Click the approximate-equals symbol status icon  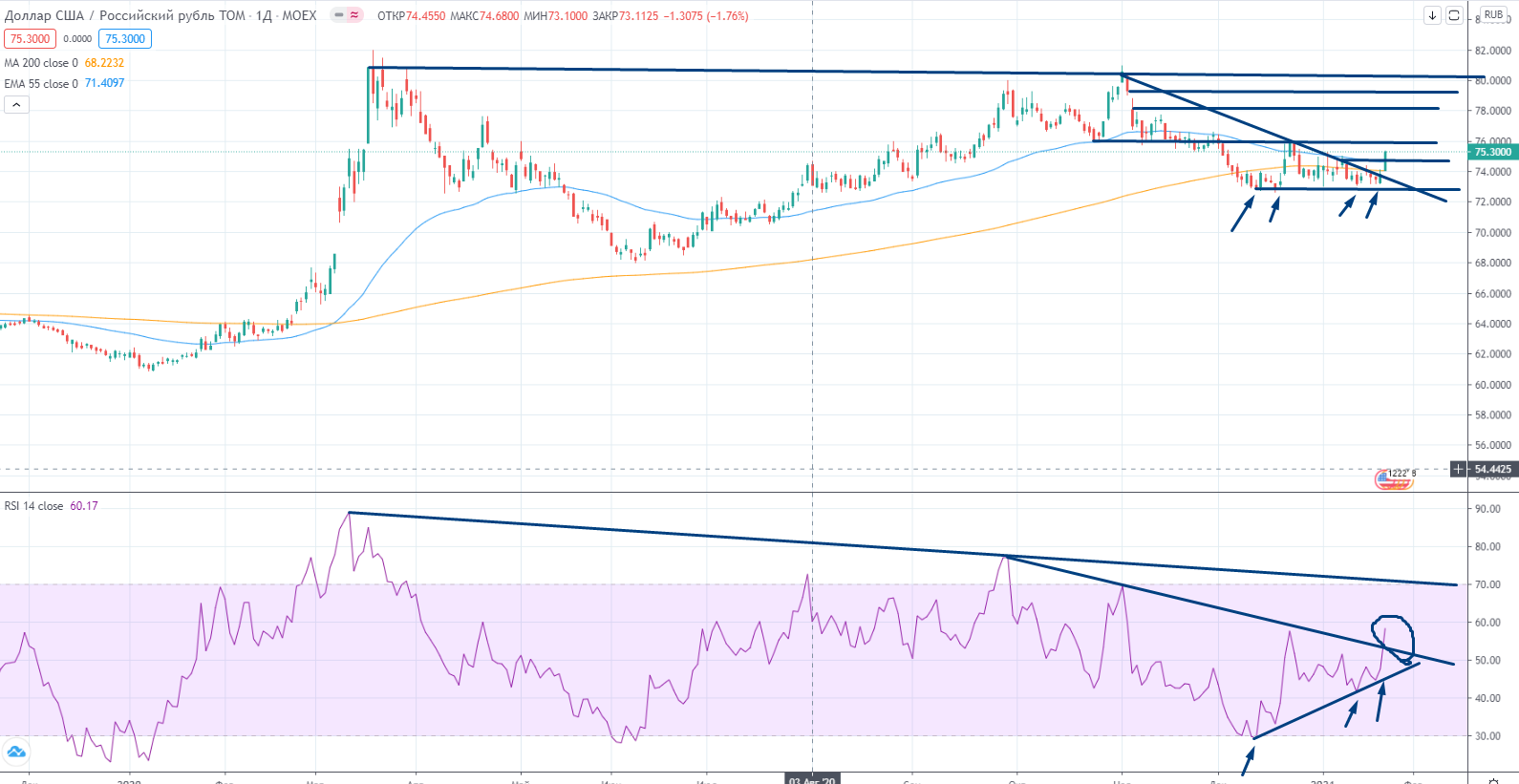pos(354,15)
